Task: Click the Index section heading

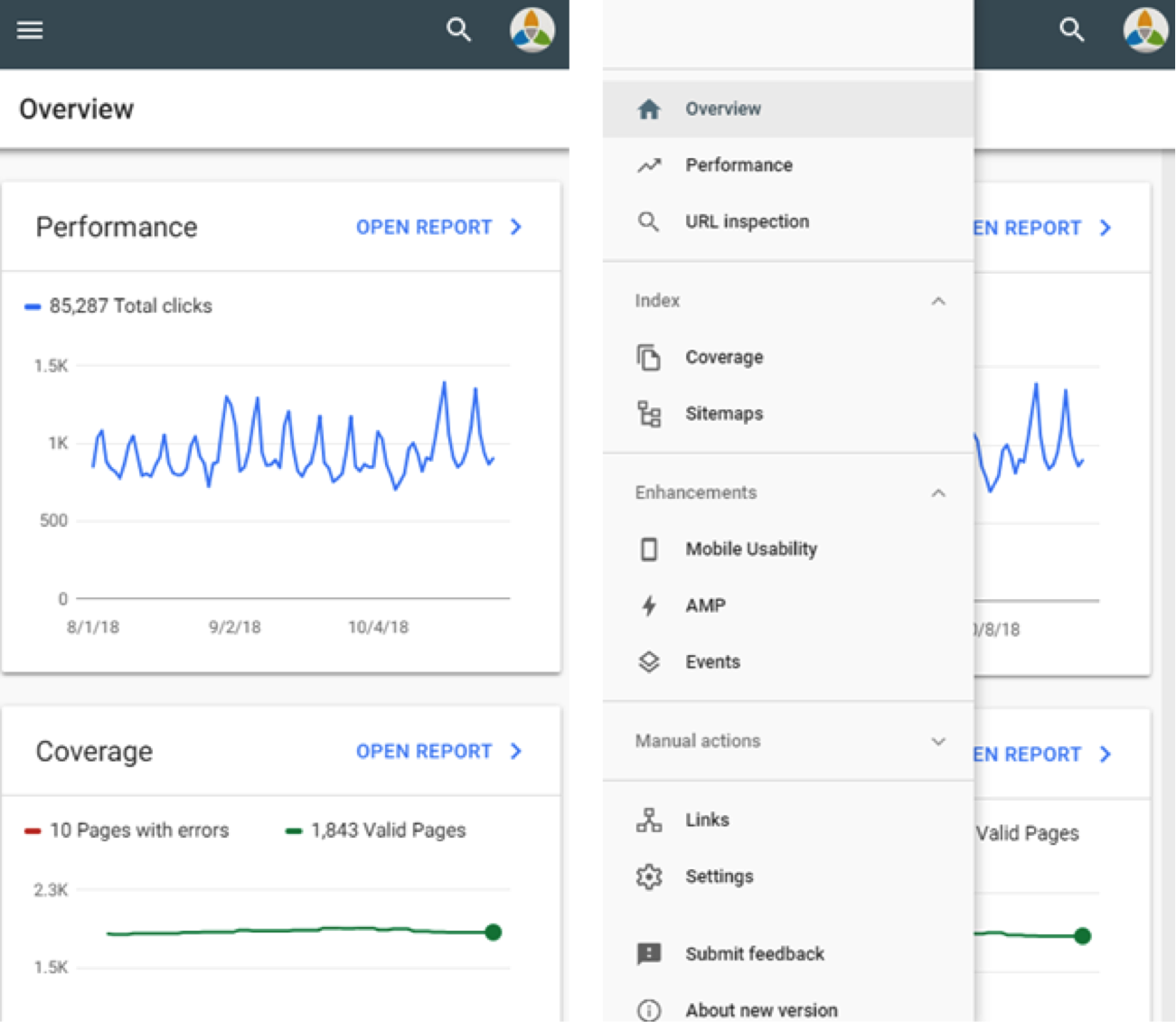Action: coord(657,301)
